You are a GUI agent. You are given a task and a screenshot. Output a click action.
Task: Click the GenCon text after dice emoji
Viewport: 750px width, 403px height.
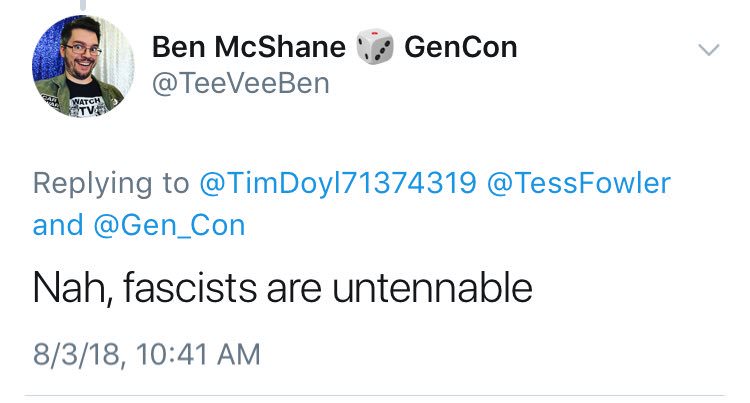click(x=461, y=47)
